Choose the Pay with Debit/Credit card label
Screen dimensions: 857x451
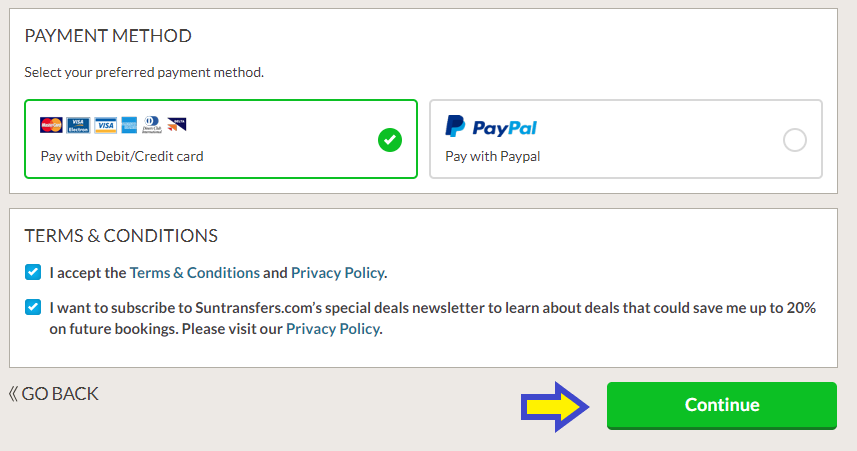(x=122, y=156)
